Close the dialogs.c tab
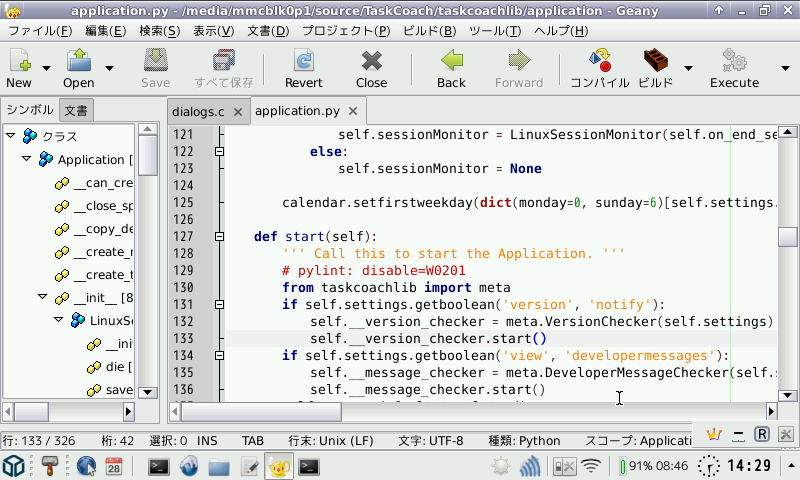Image resolution: width=800 pixels, height=480 pixels. (x=238, y=112)
